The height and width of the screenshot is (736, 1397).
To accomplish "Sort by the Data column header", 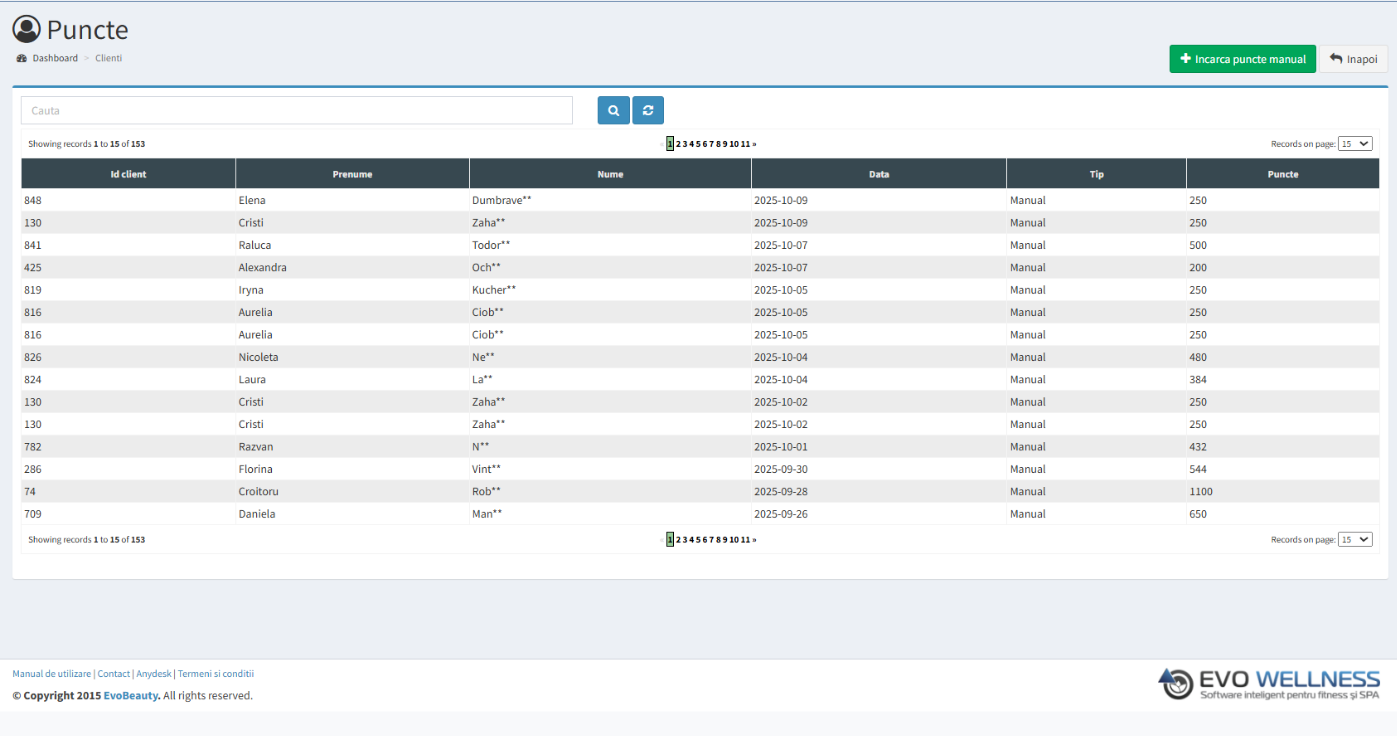I will tap(878, 174).
